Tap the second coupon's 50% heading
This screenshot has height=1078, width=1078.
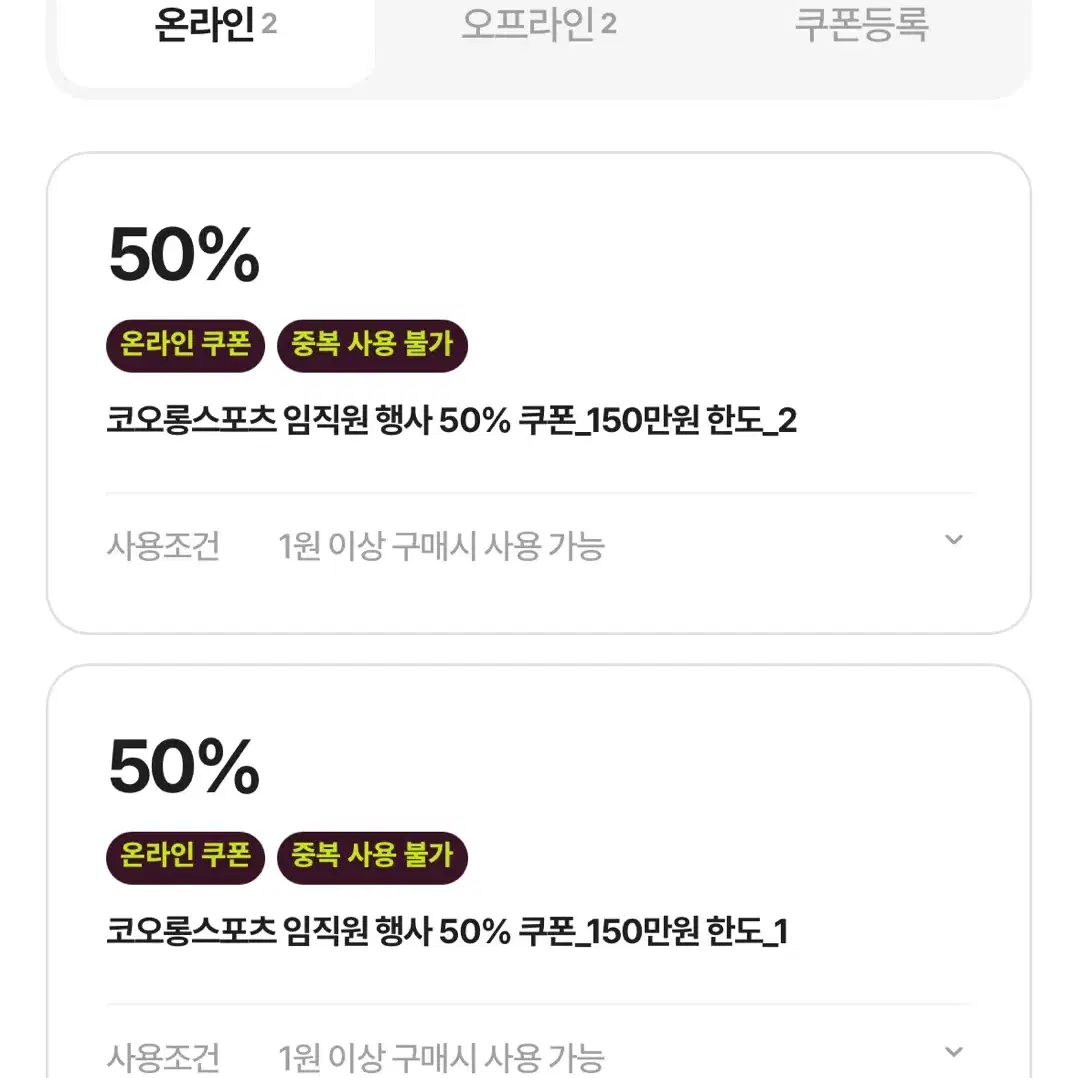pos(184,767)
